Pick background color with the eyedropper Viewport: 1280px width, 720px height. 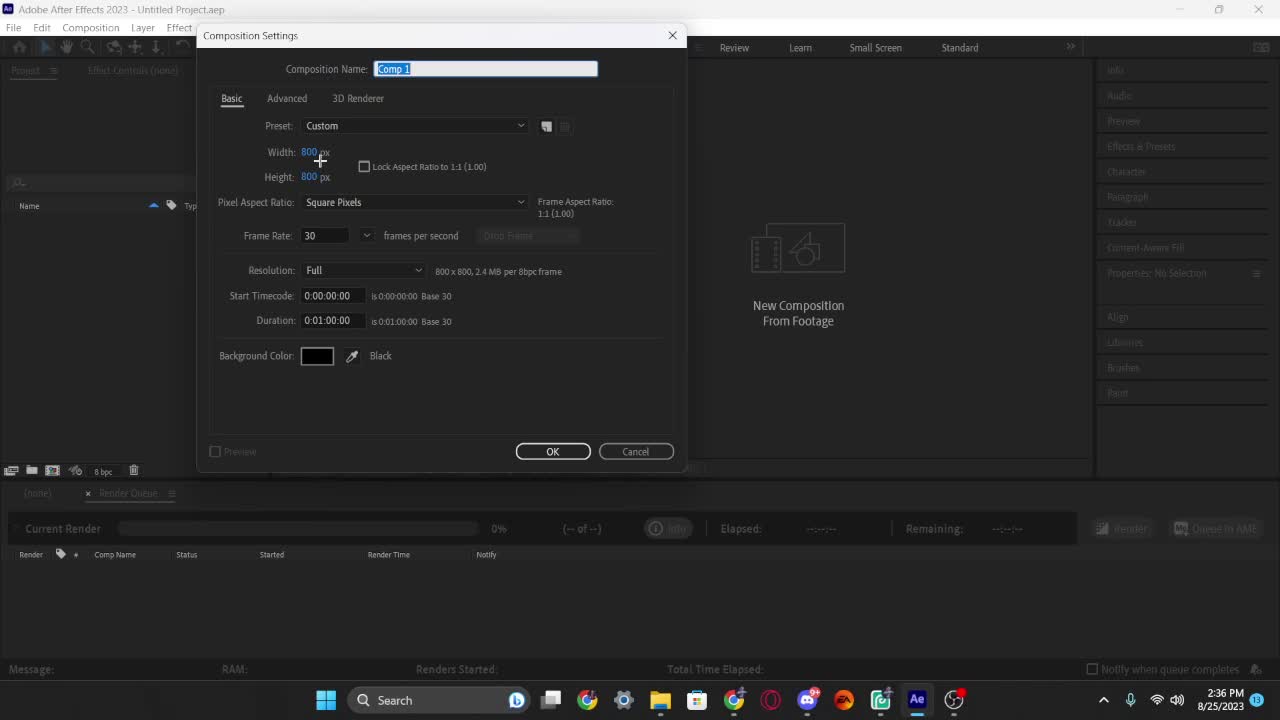coord(351,355)
